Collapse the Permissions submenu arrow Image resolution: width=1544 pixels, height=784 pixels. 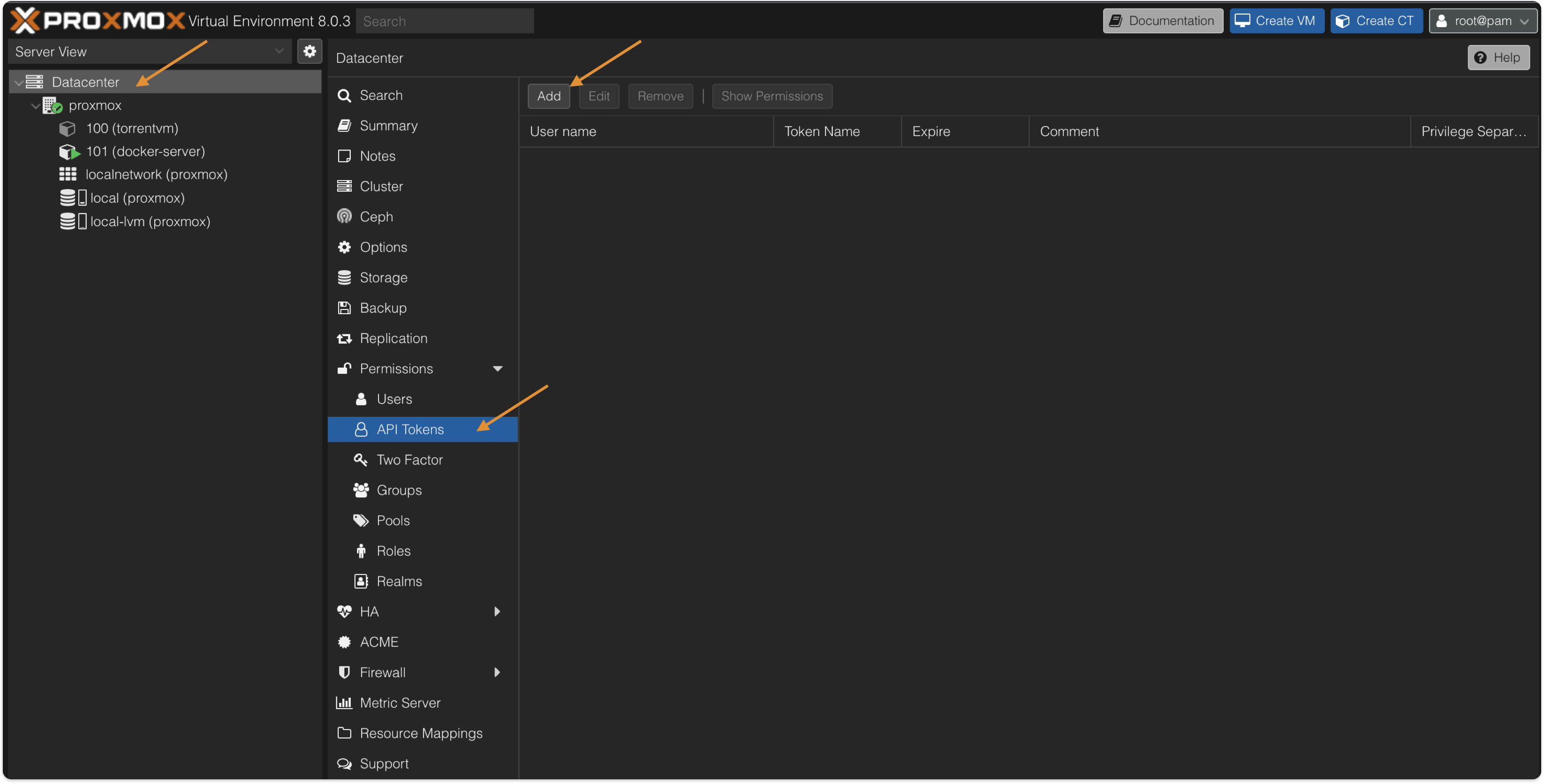(497, 369)
